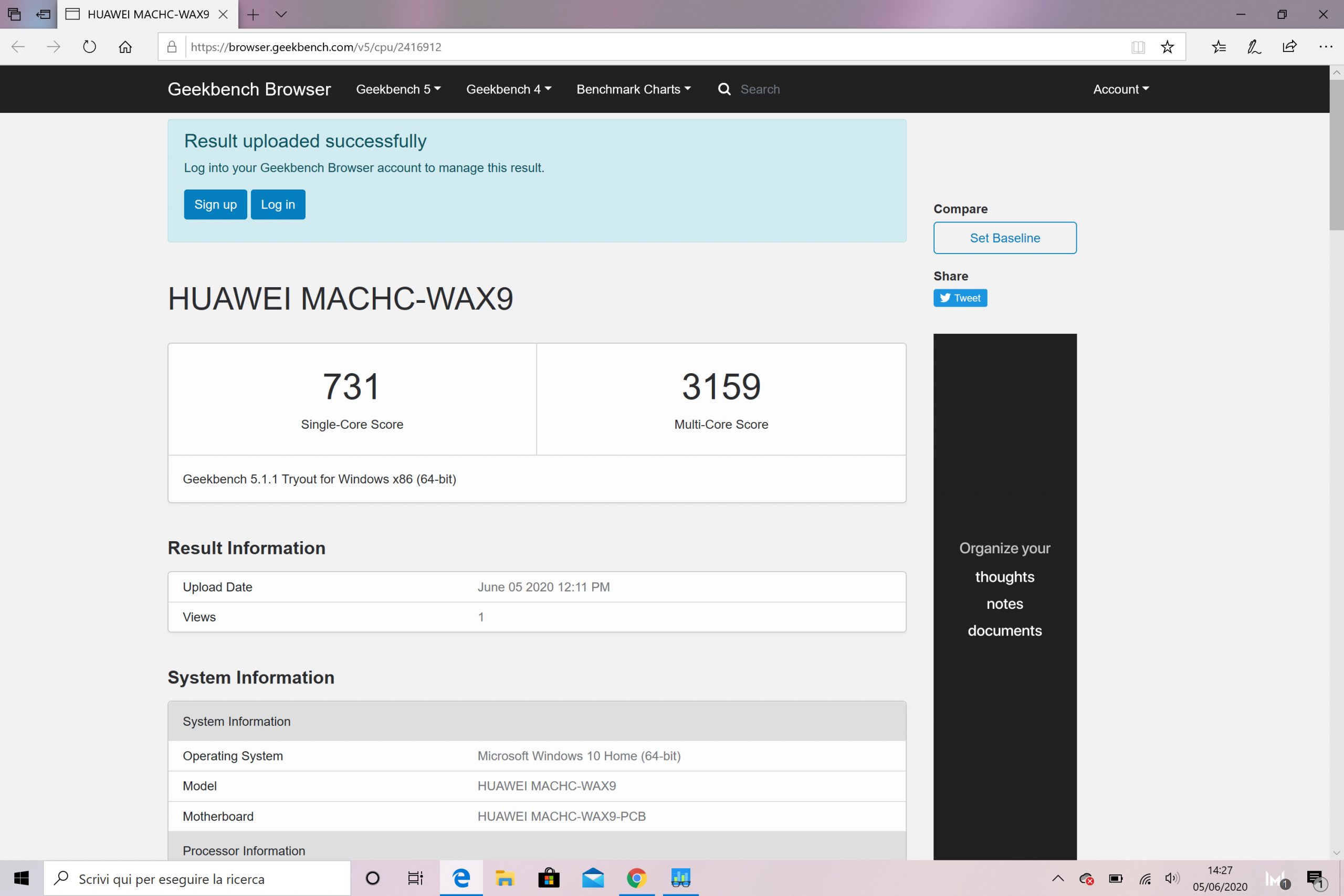Click upload date 'June 05 2020 12:11 PM'

coord(543,587)
